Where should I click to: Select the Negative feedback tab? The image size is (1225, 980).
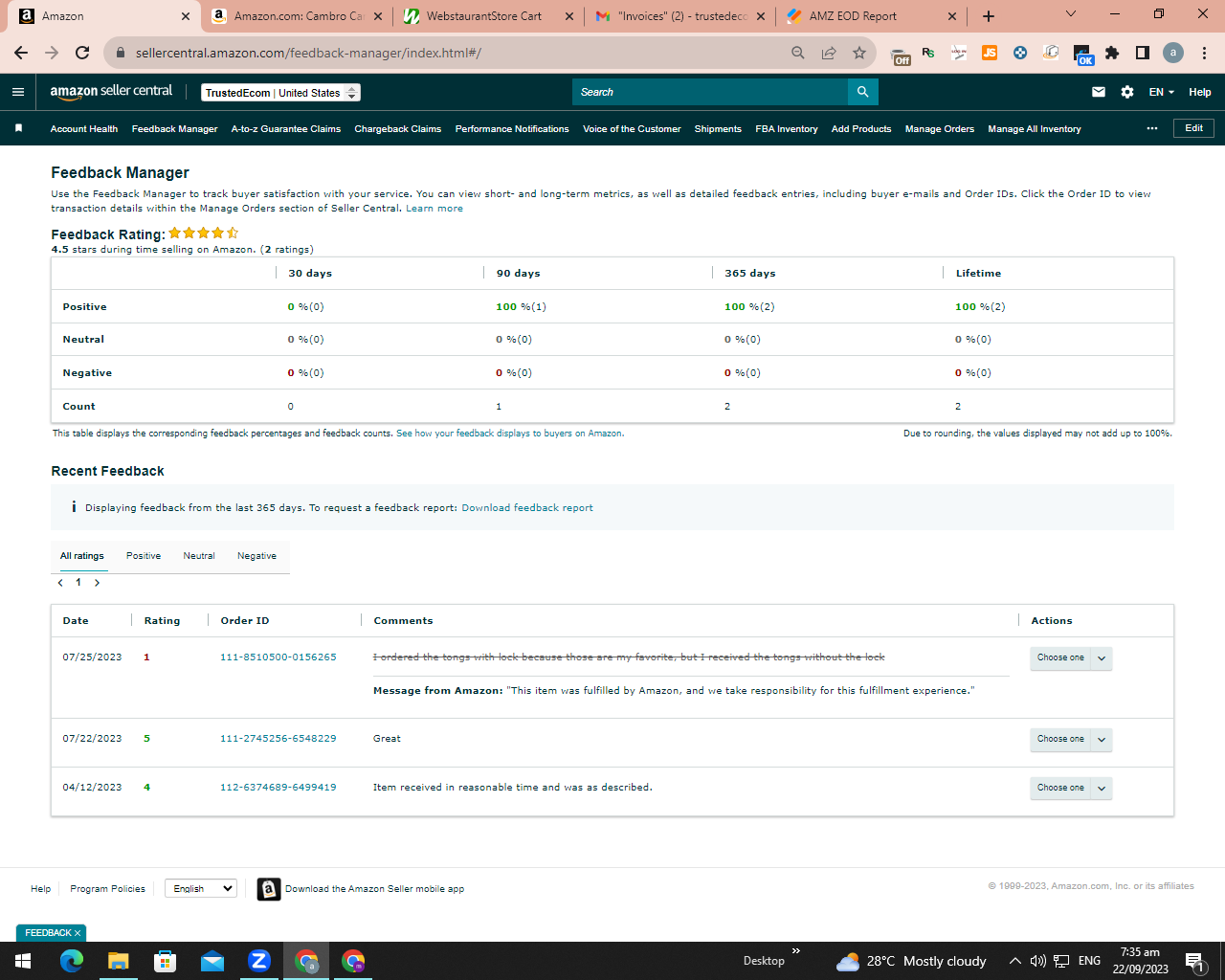(x=256, y=556)
